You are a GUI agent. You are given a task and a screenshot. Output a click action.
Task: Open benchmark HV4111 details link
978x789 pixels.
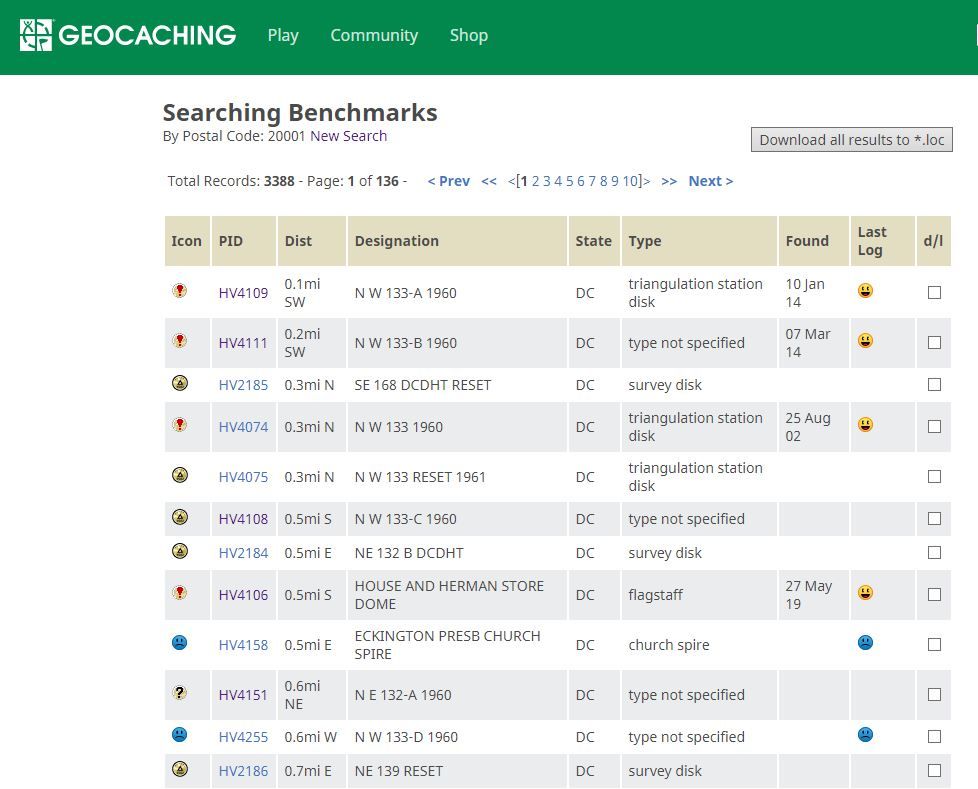pos(243,343)
